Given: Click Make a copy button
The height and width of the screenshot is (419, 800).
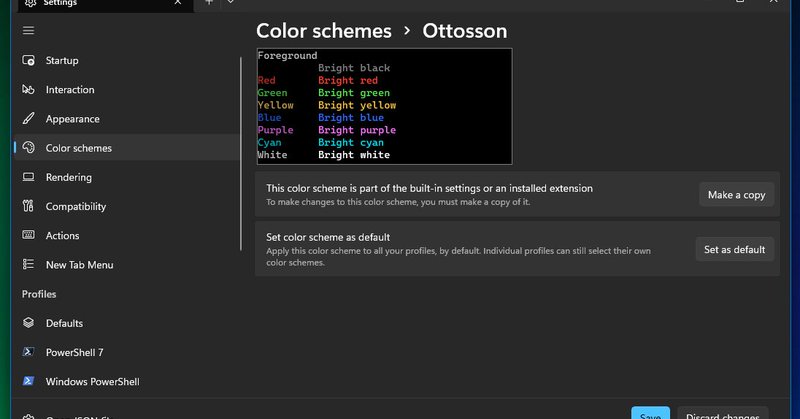Looking at the screenshot, I should tap(736, 195).
